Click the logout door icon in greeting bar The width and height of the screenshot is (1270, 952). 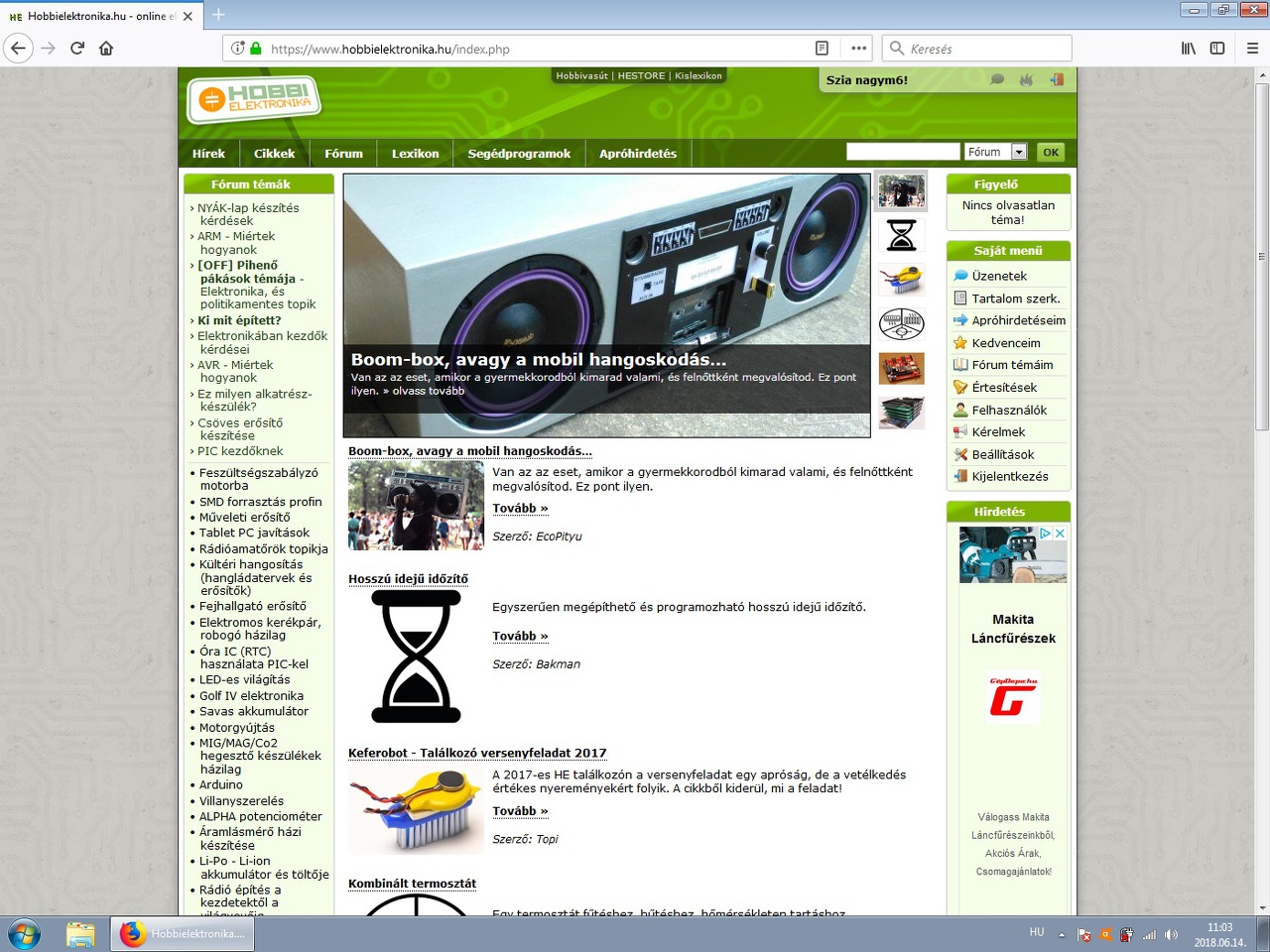point(1057,79)
